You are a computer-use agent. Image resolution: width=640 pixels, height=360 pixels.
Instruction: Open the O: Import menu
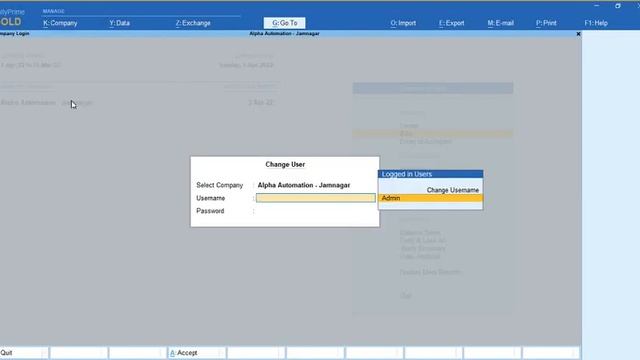click(x=403, y=23)
